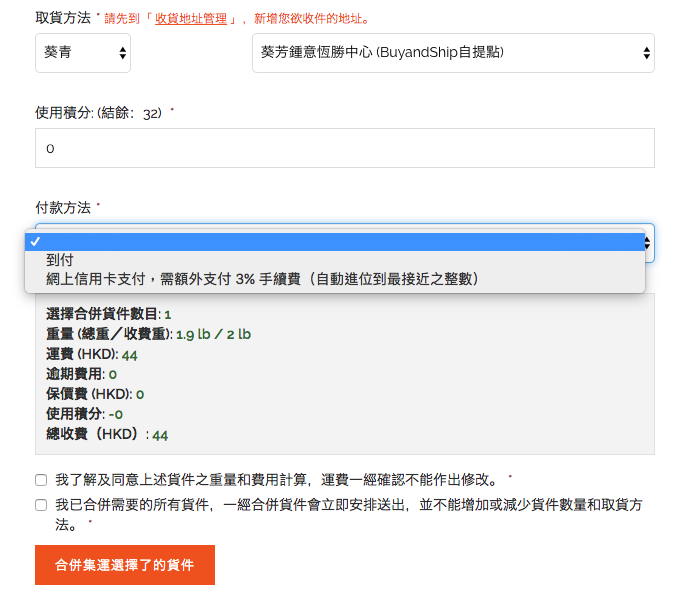Image resolution: width=693 pixels, height=596 pixels.
Task: Choose 網上信用卡支付 with 3% fee option
Action: point(262,279)
